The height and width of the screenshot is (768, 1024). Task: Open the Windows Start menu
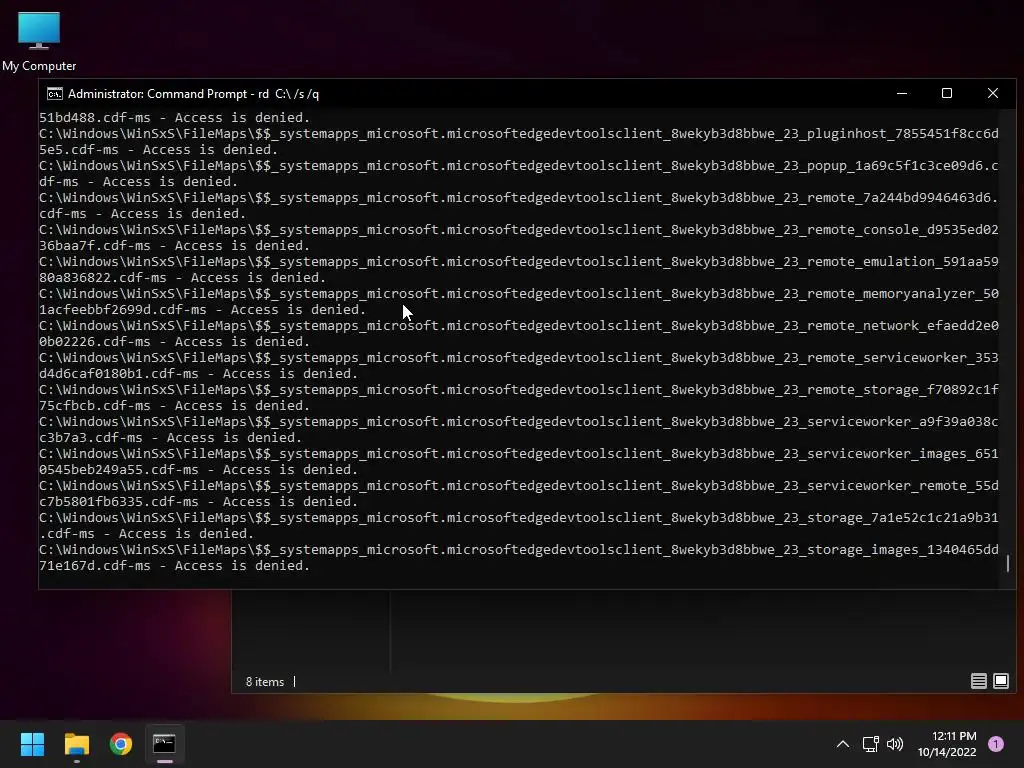point(32,744)
